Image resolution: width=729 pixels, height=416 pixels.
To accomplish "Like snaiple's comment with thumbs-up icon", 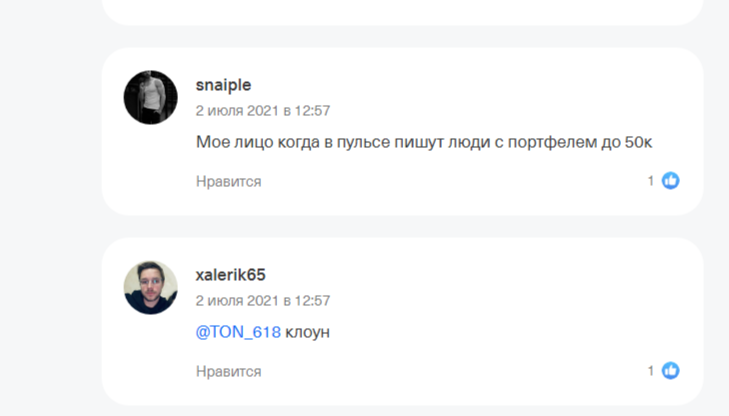I will coord(670,181).
